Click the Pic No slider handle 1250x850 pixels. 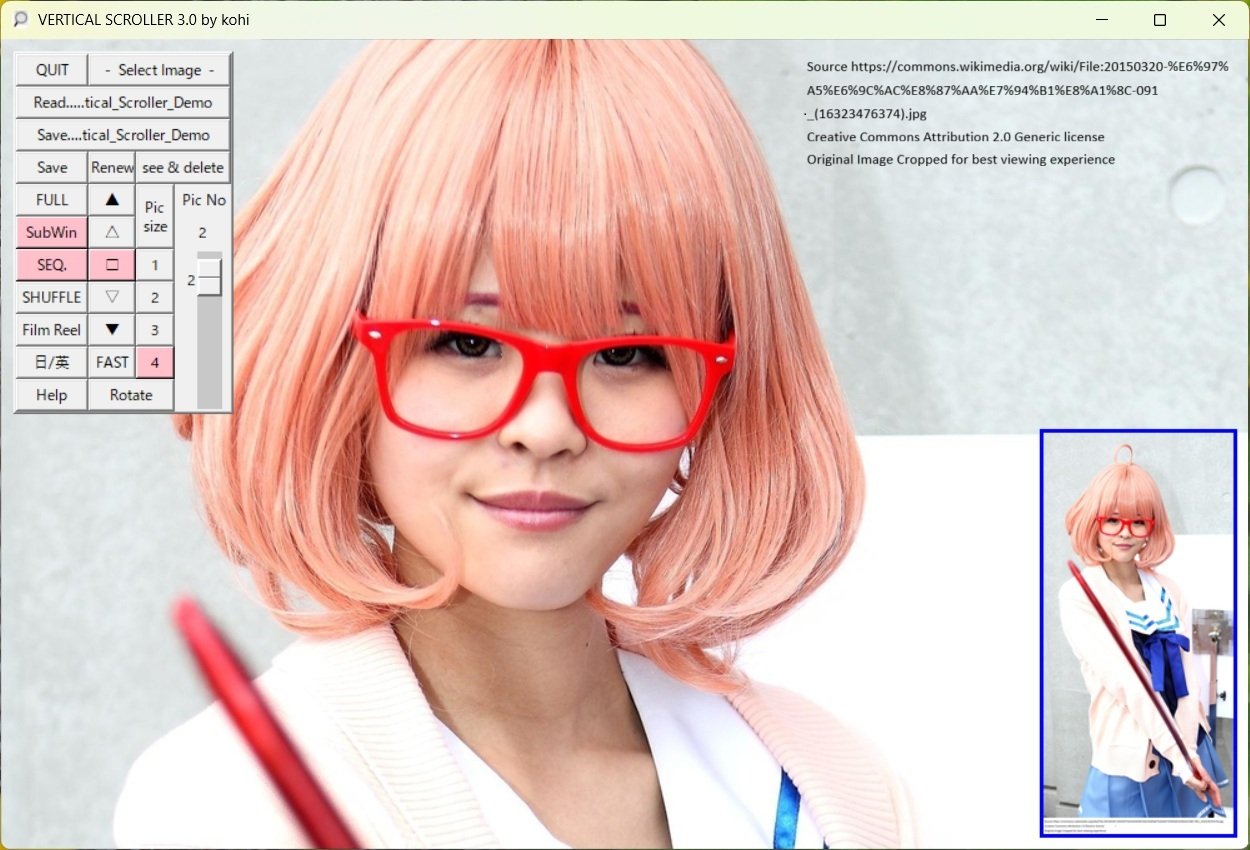click(x=209, y=279)
